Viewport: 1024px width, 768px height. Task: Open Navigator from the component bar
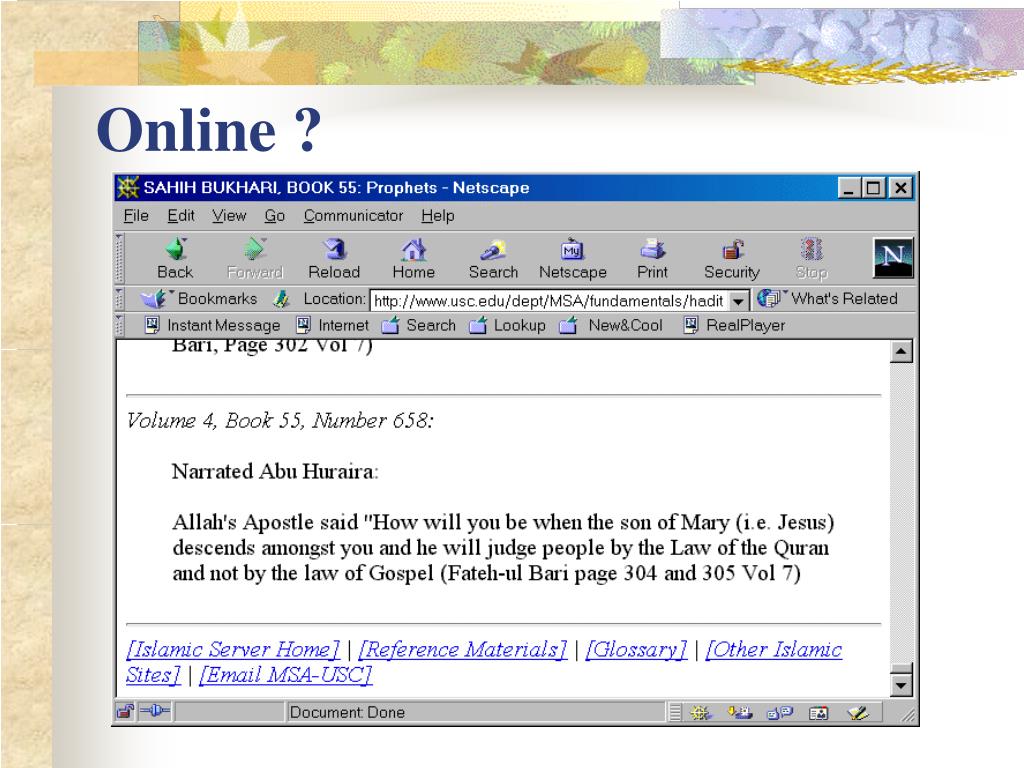tap(701, 712)
